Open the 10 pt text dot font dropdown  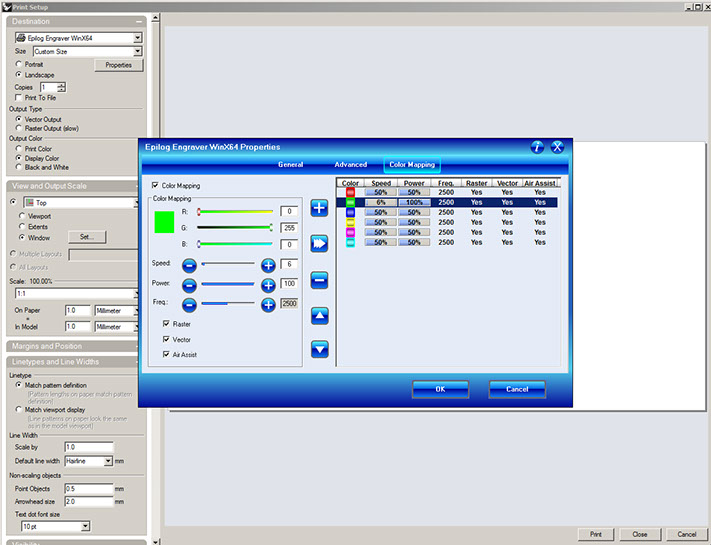tap(85, 526)
